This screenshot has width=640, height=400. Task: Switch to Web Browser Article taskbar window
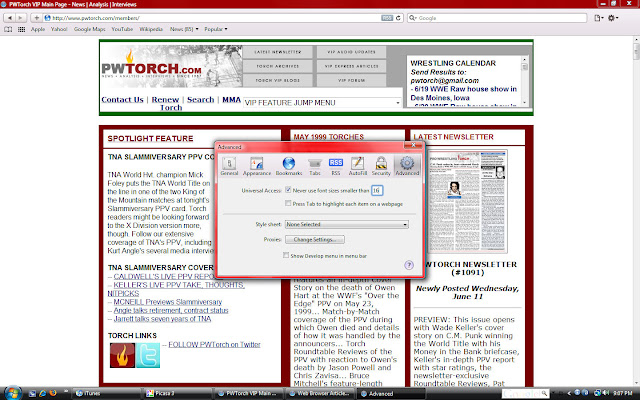pyautogui.click(x=320, y=393)
